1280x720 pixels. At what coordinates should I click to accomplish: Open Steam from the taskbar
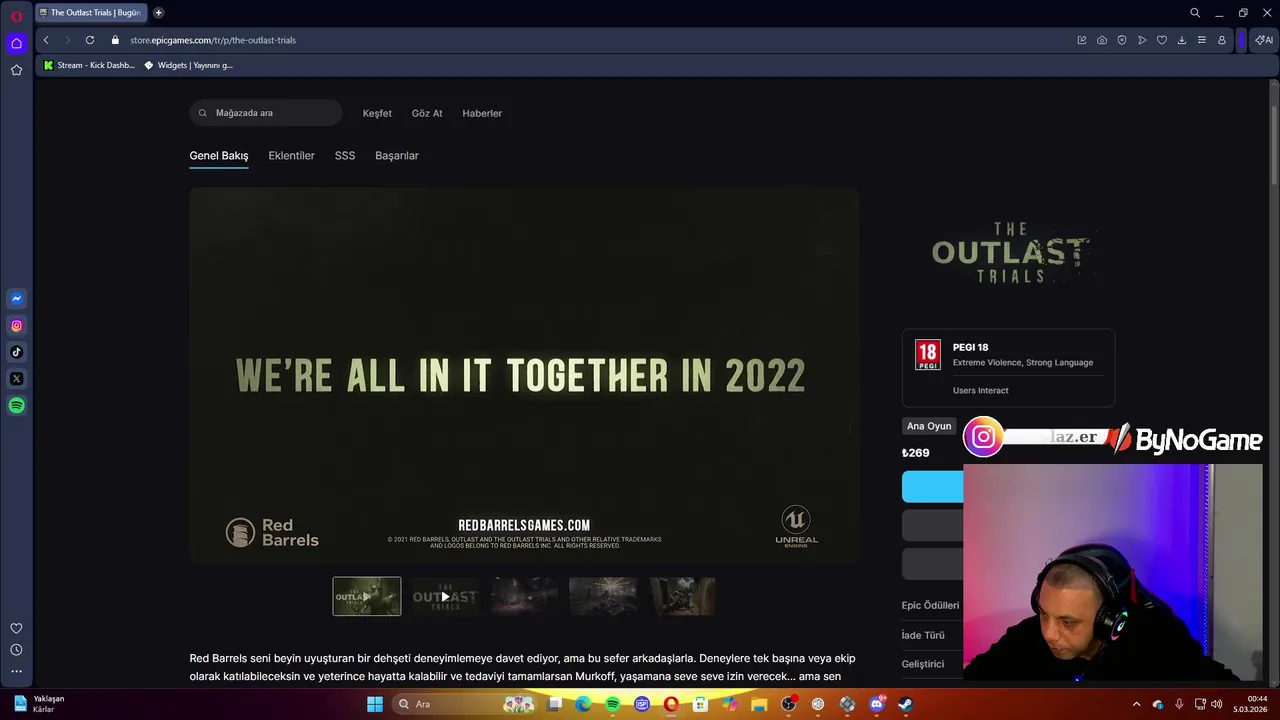coord(906,704)
